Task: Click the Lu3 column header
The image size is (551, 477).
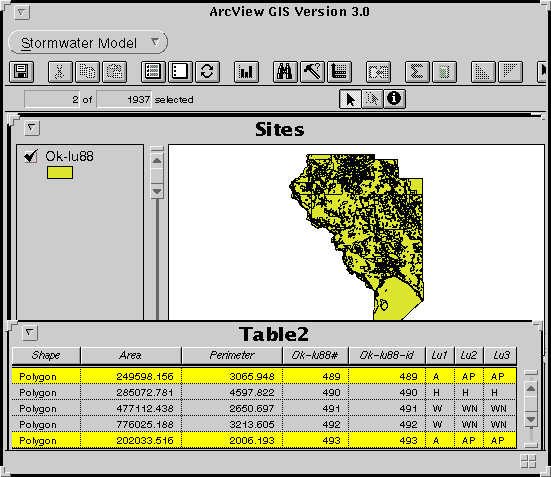Action: 500,355
